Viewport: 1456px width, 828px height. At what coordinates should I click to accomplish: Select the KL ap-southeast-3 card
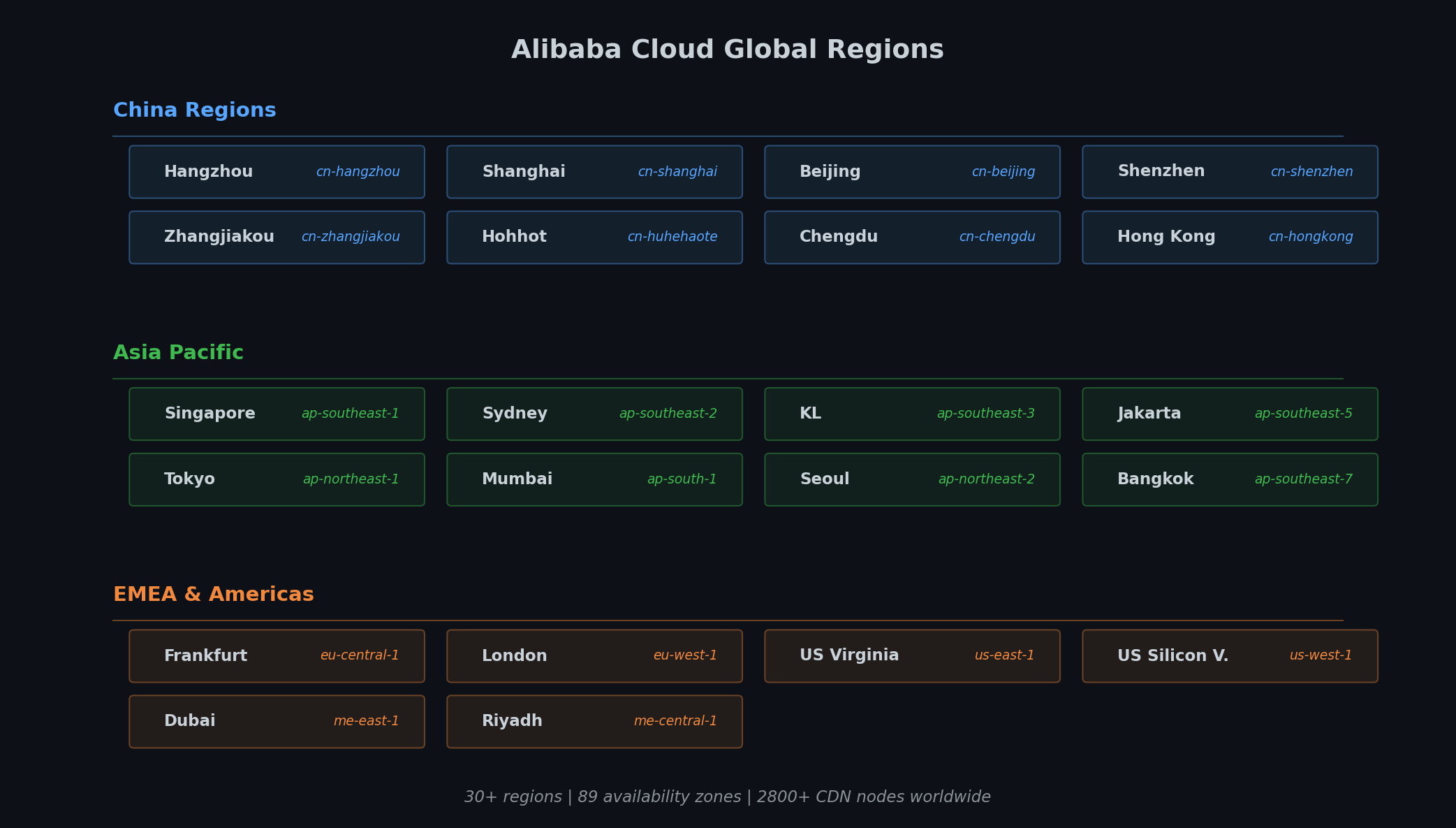pos(912,414)
